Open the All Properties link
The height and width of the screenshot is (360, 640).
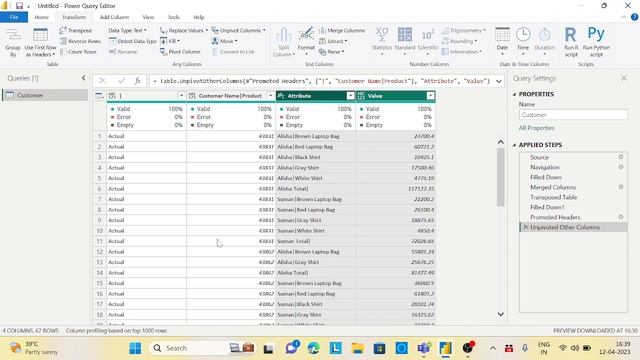coord(536,128)
